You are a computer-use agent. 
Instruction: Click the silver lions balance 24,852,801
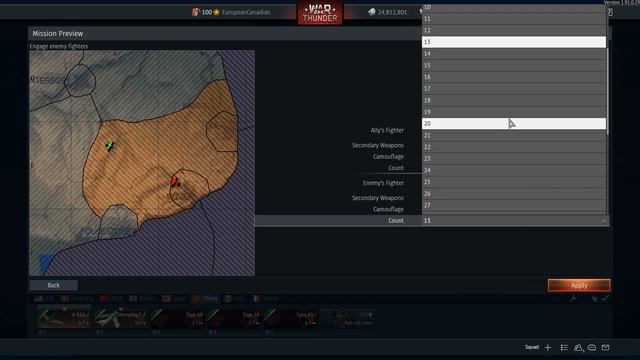click(x=387, y=12)
